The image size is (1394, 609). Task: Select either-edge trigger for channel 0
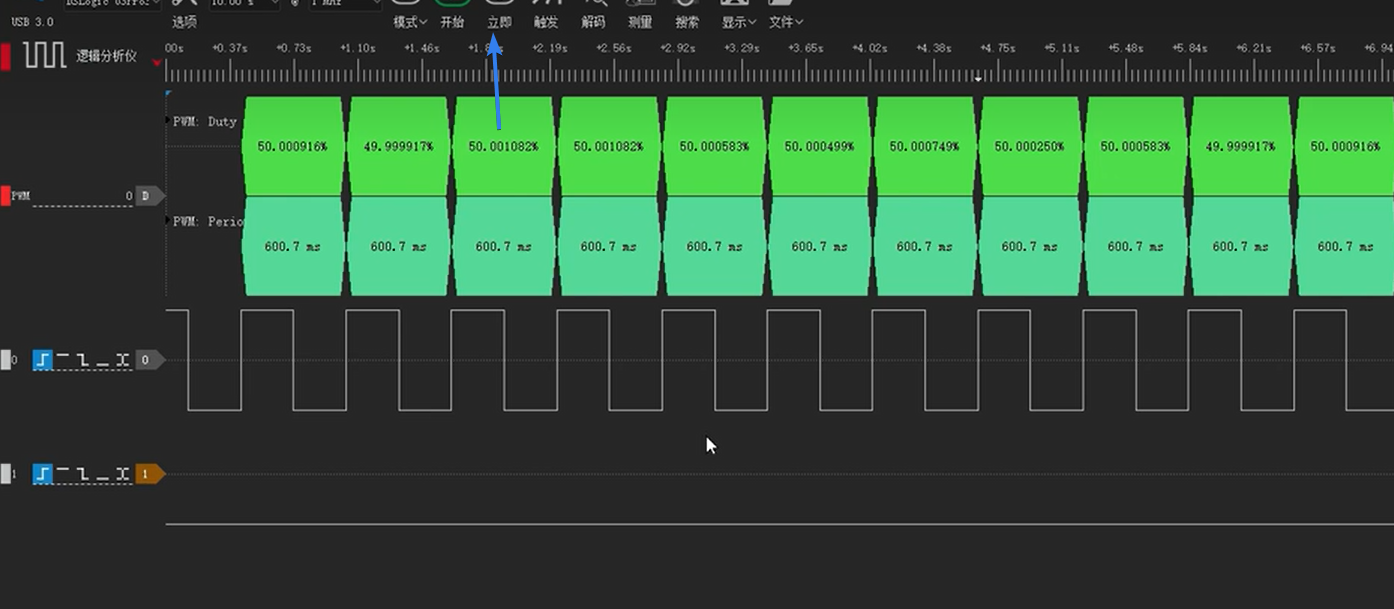point(123,360)
